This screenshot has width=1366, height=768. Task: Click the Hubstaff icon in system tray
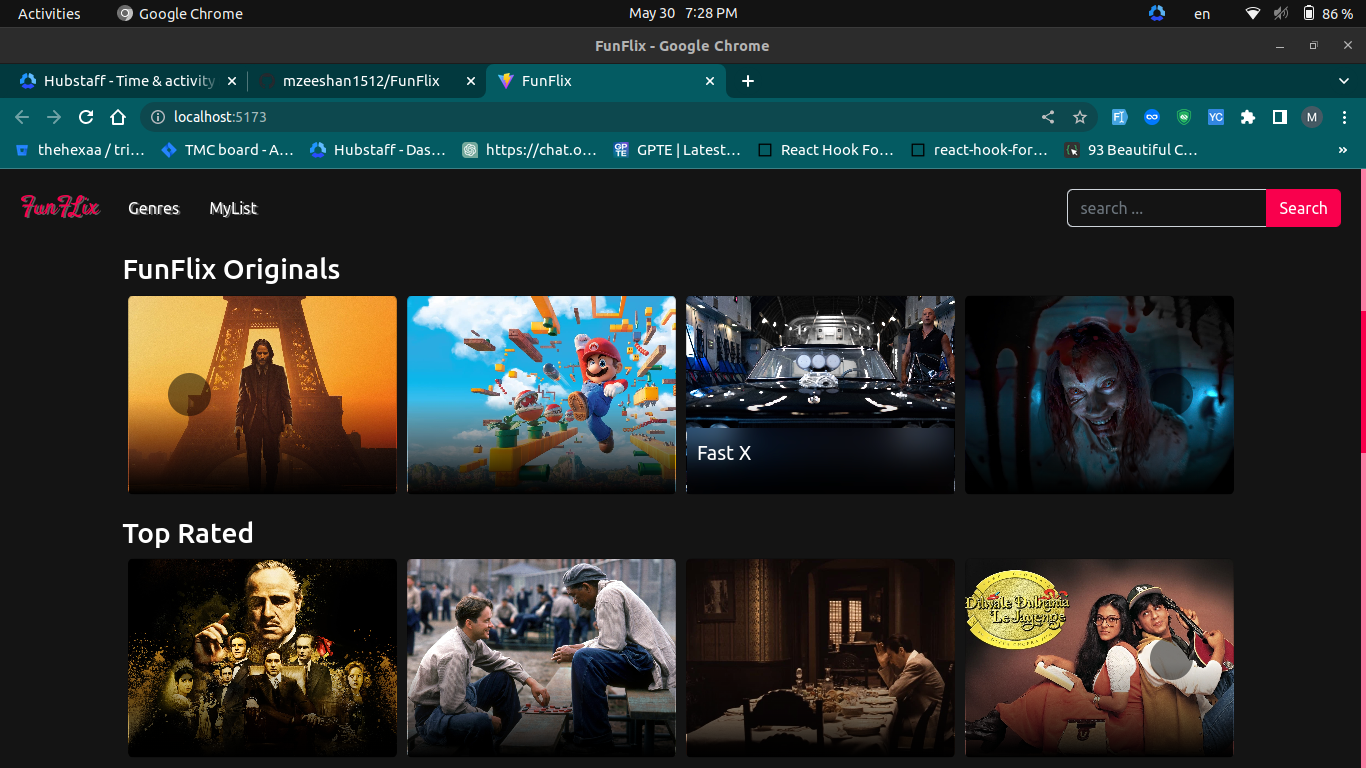click(x=1157, y=13)
